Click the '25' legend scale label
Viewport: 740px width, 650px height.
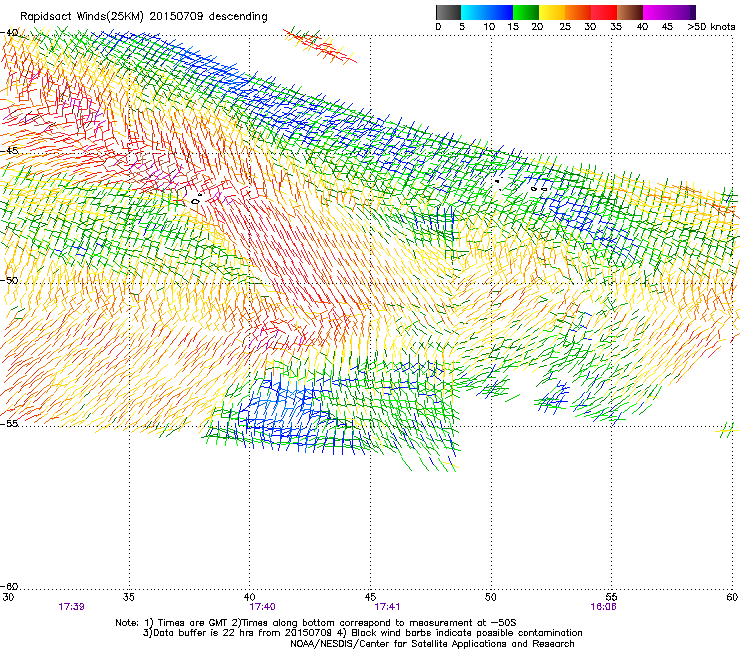(564, 27)
